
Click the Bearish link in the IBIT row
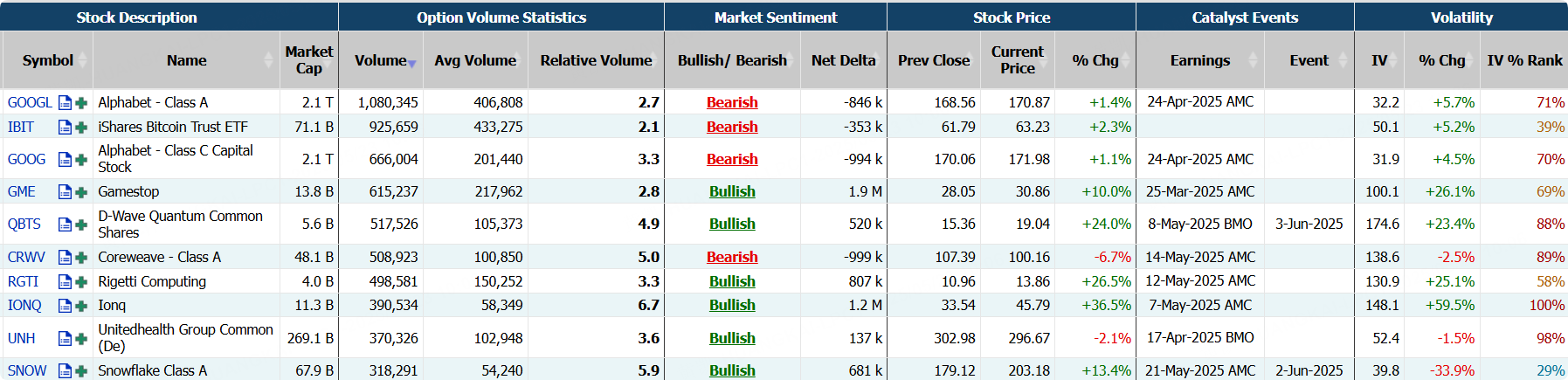[x=732, y=128]
